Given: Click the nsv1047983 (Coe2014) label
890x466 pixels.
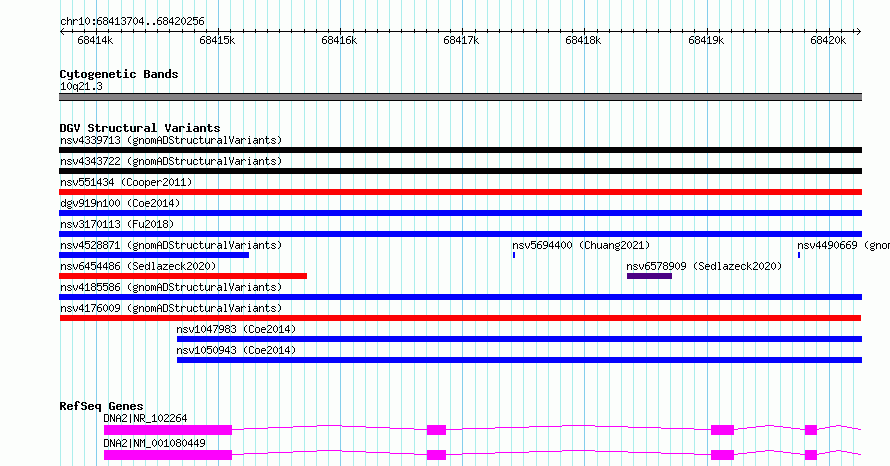Looking at the screenshot, I should [x=236, y=329].
